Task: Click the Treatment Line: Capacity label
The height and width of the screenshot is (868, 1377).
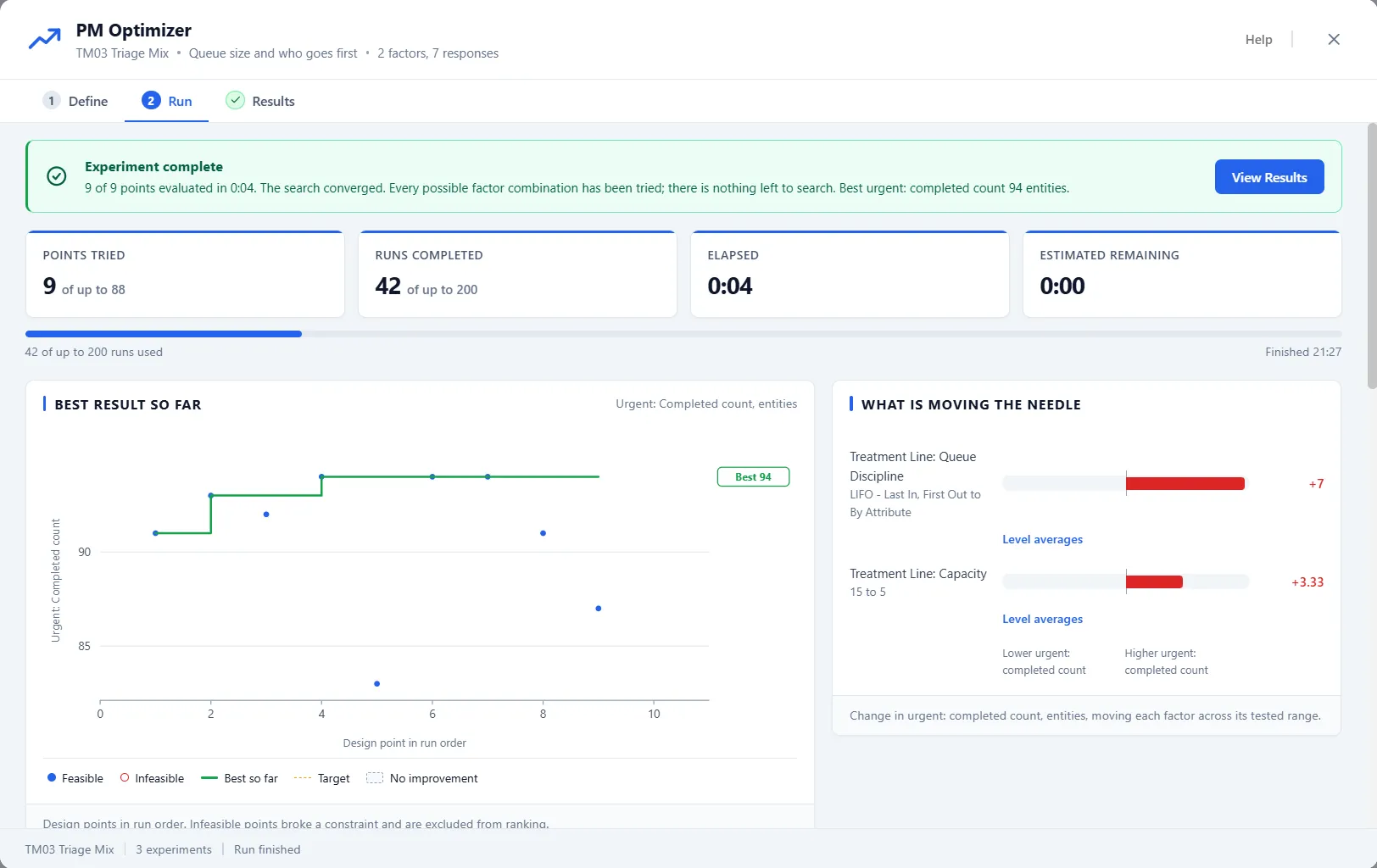Action: click(x=918, y=574)
